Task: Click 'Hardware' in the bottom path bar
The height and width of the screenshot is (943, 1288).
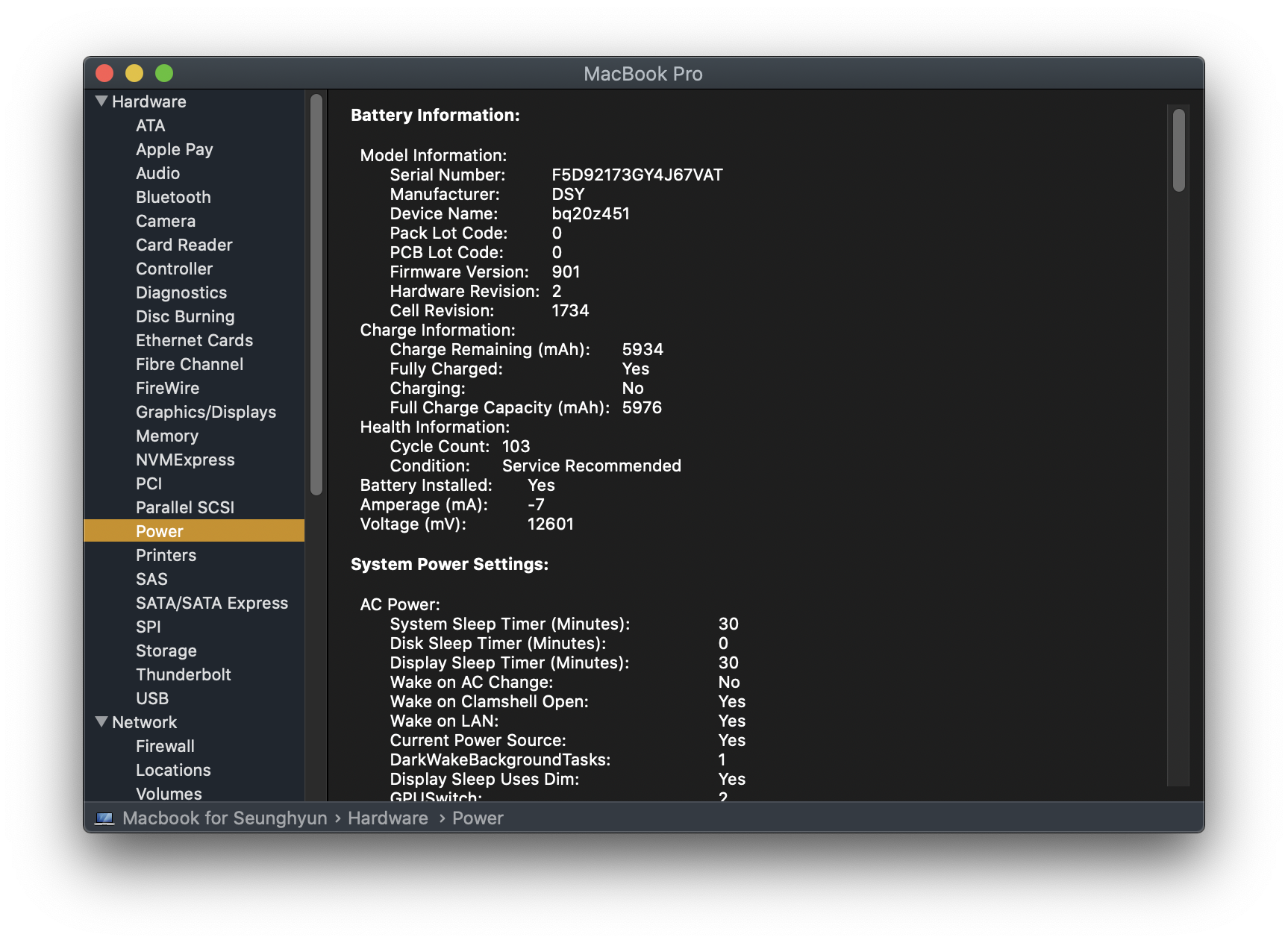Action: coord(388,818)
